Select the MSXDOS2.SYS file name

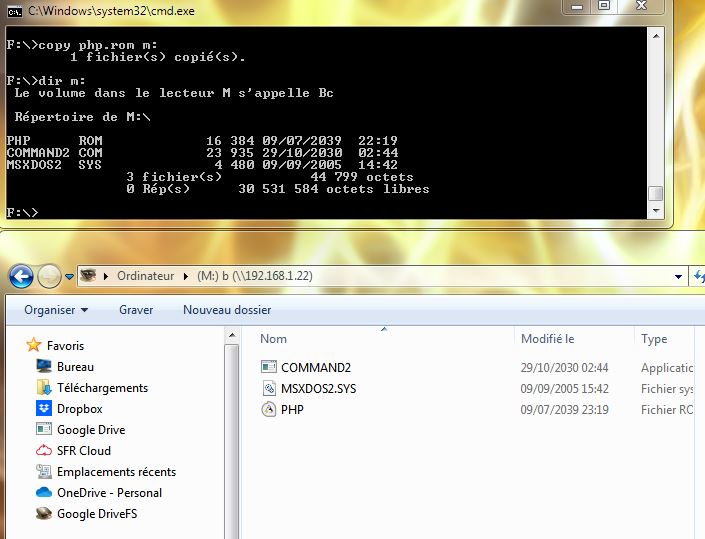(x=318, y=389)
